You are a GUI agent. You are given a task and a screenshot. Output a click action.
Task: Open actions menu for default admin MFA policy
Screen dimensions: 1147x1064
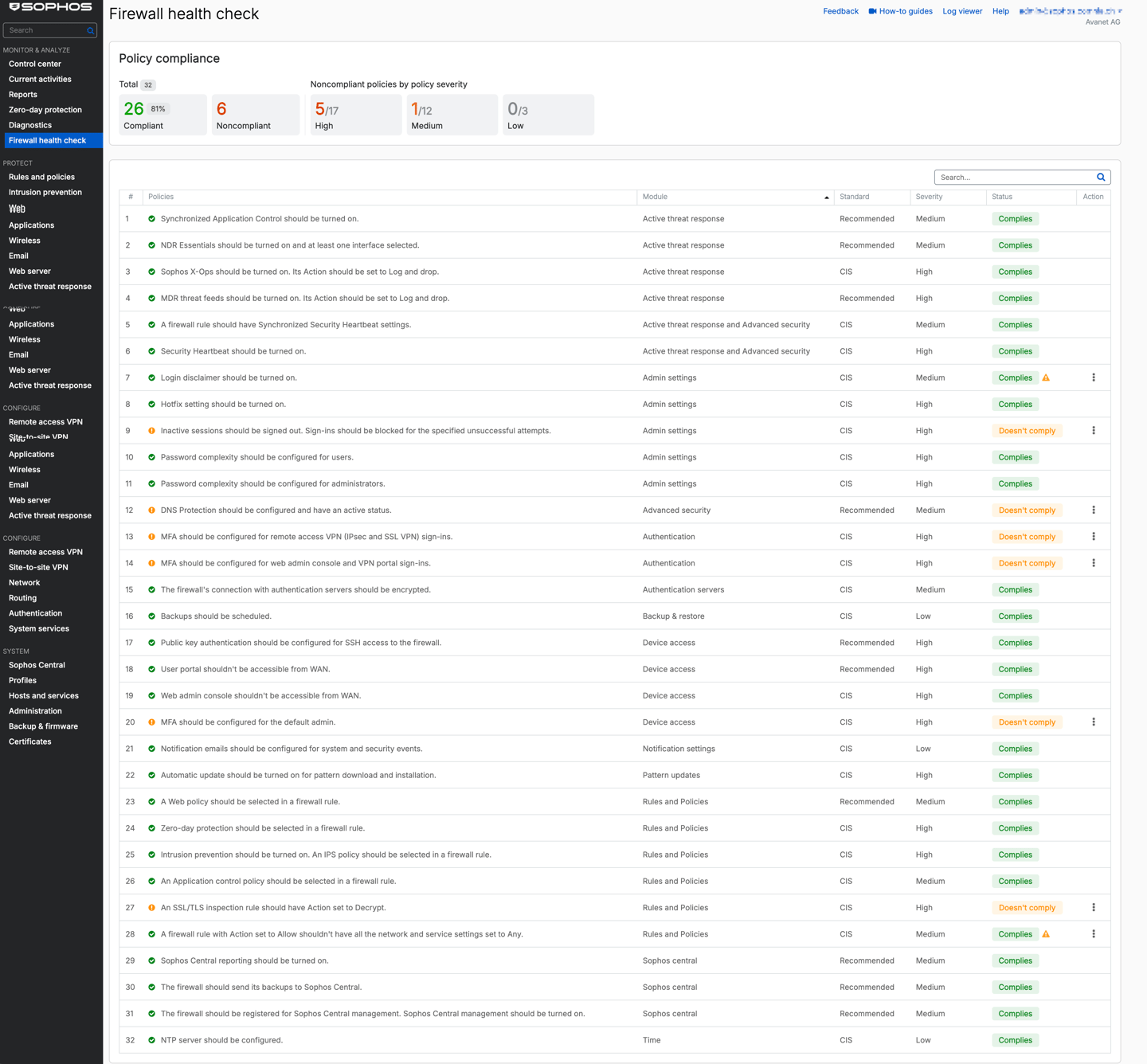pos(1094,722)
